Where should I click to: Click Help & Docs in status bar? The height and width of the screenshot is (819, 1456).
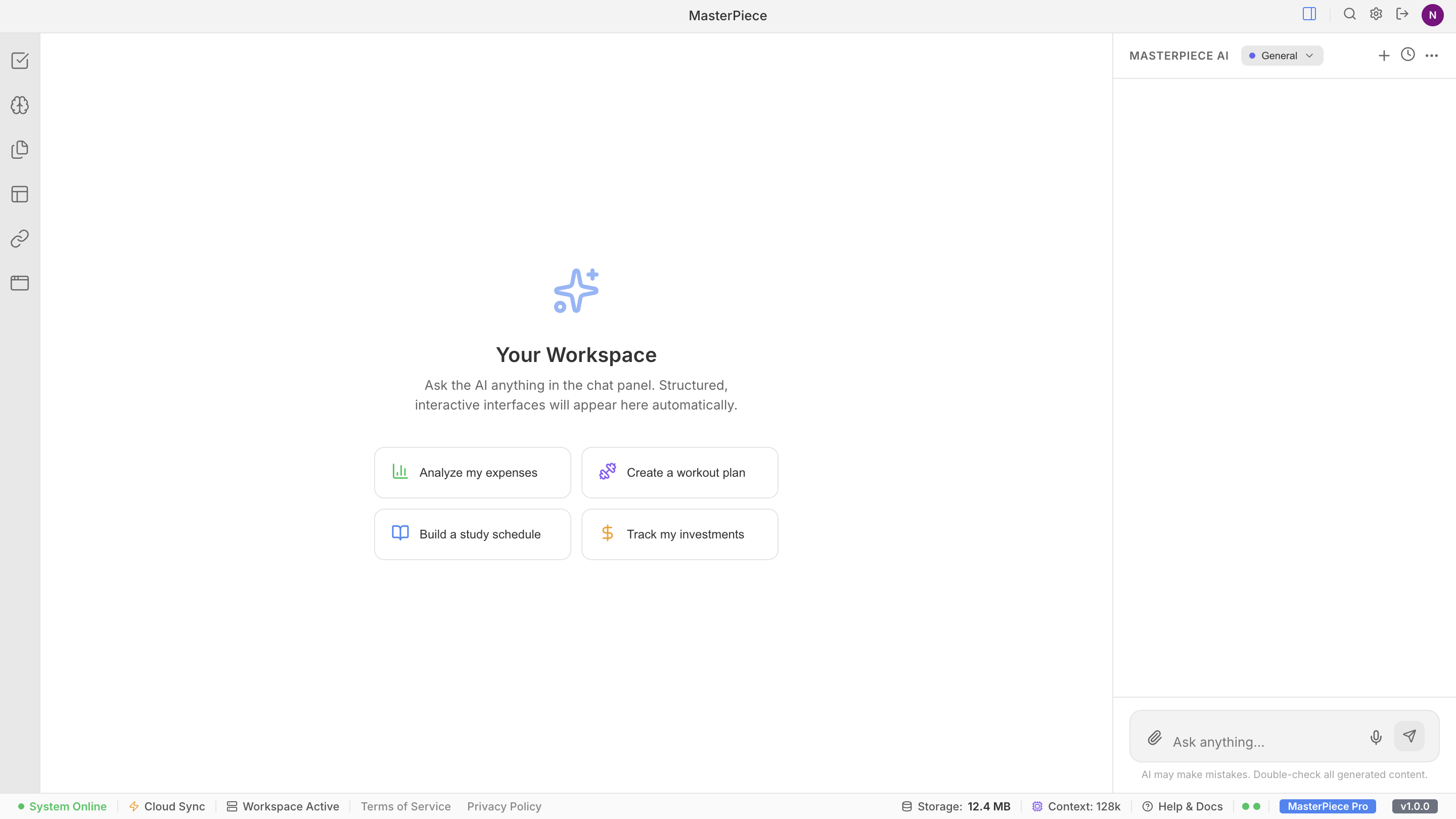(x=1182, y=806)
